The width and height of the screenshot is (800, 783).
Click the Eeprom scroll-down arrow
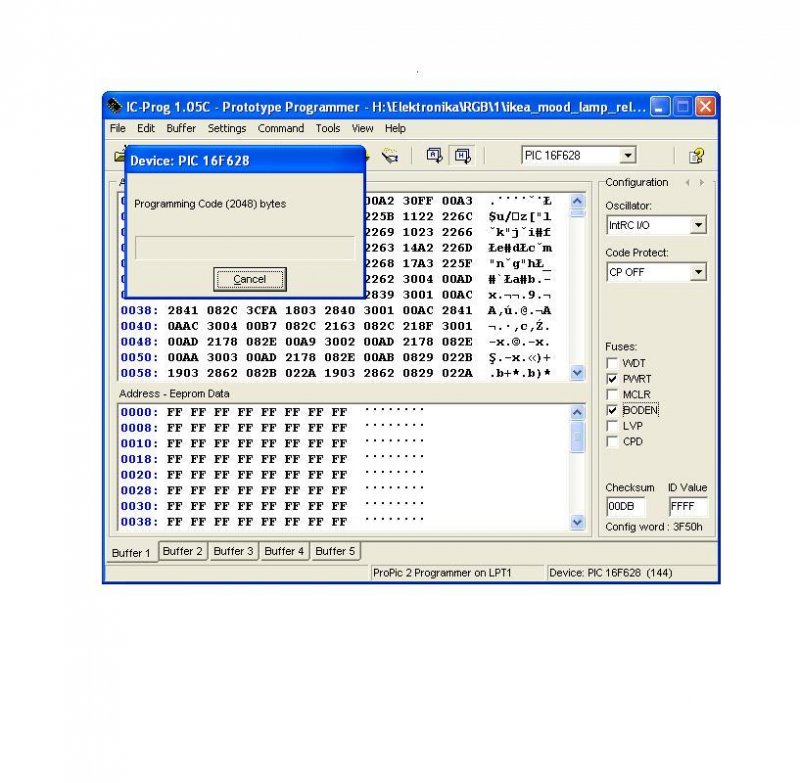(x=577, y=522)
